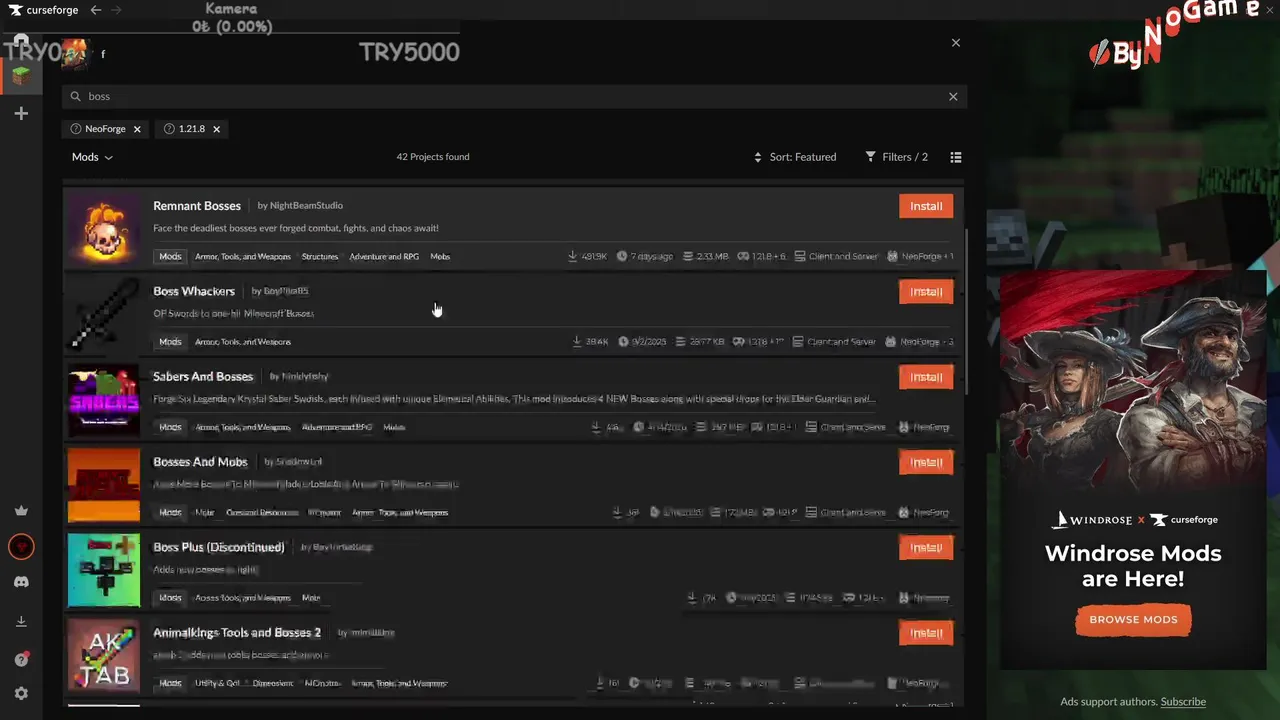Screen dimensions: 1280x720
Task: Open Sabers And Bosses thumbnail
Action: pyautogui.click(x=104, y=400)
